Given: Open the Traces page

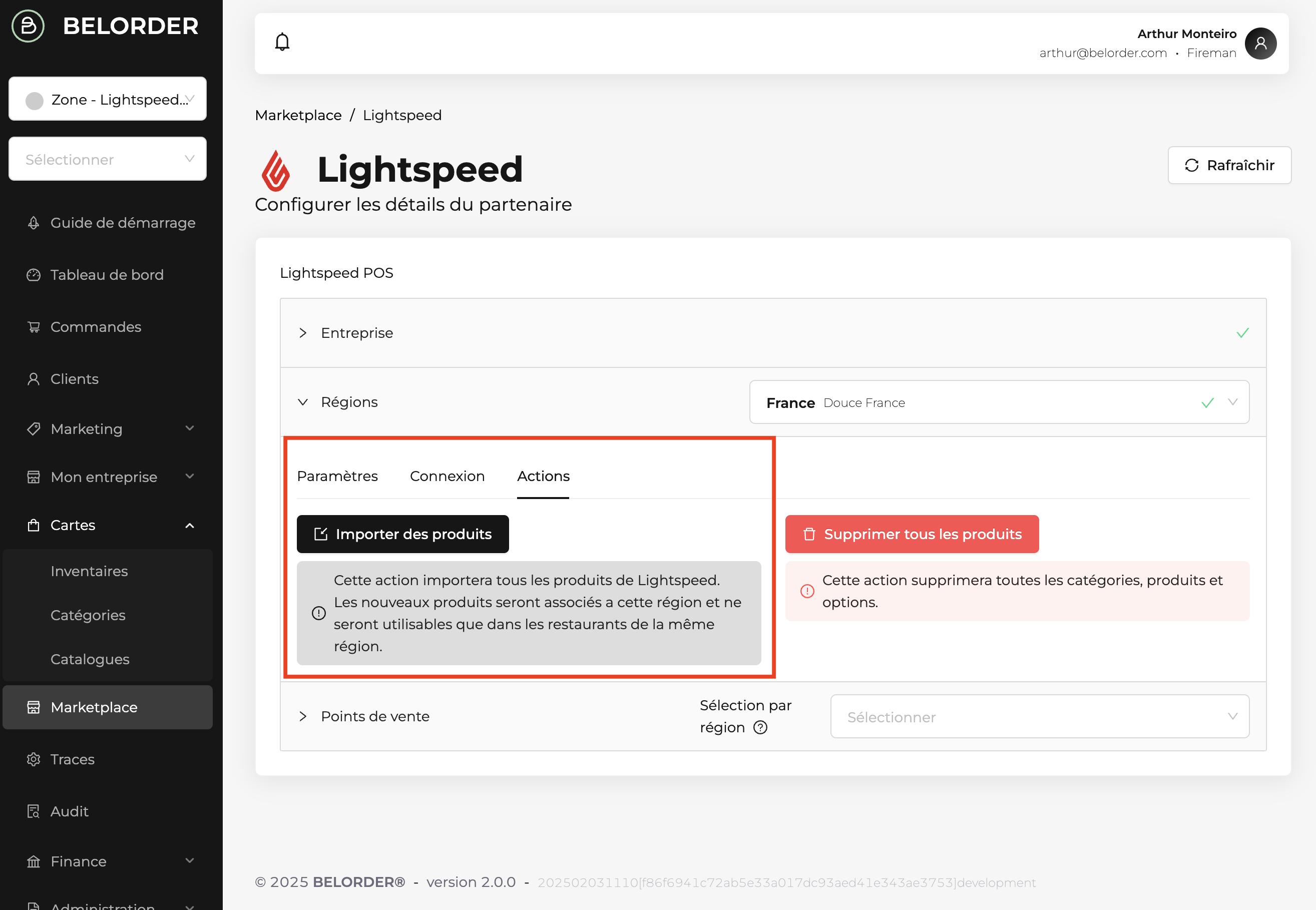Looking at the screenshot, I should pos(108,759).
